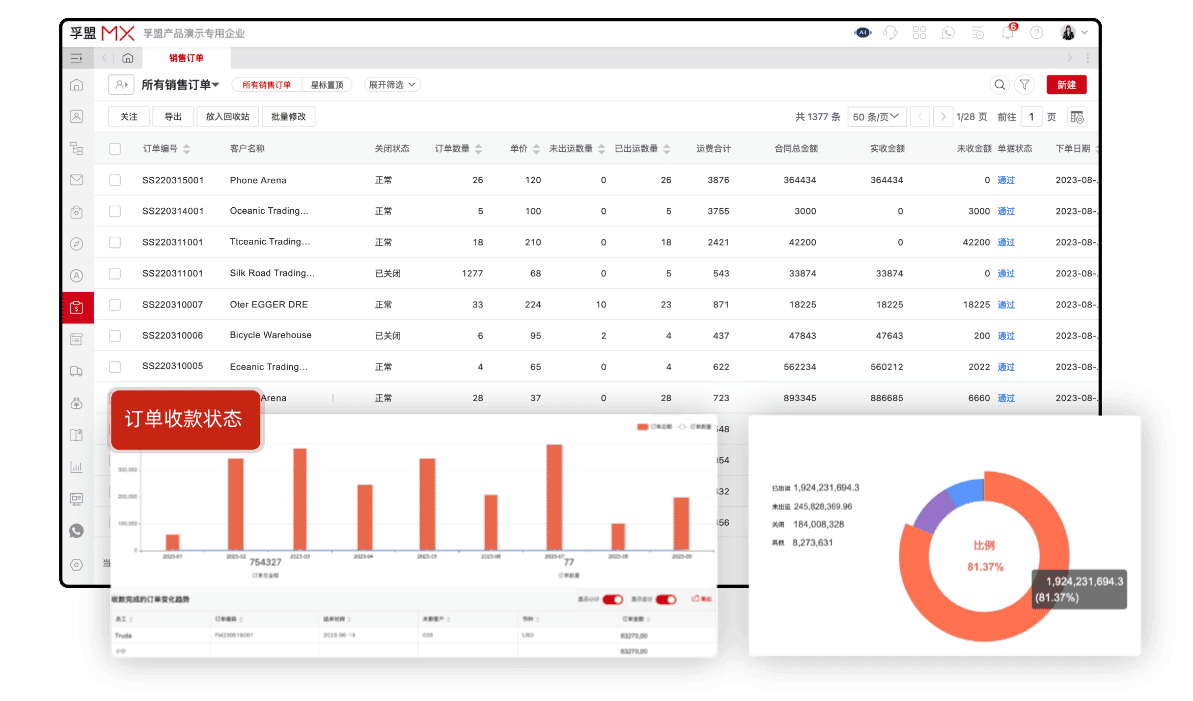Image resolution: width=1193 pixels, height=701 pixels.
Task: Click the help question mark icon
Action: pyautogui.click(x=1036, y=32)
